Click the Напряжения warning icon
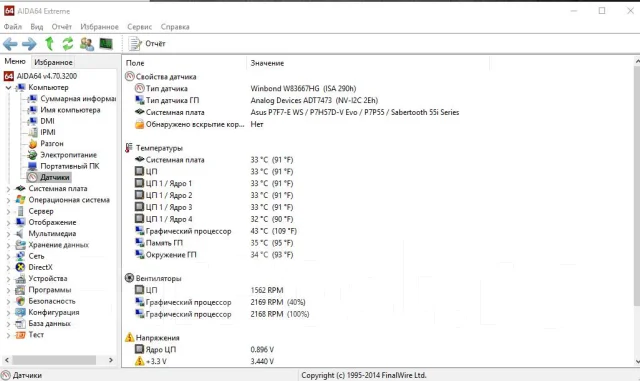Viewport: 640px width, 381px height. point(129,337)
